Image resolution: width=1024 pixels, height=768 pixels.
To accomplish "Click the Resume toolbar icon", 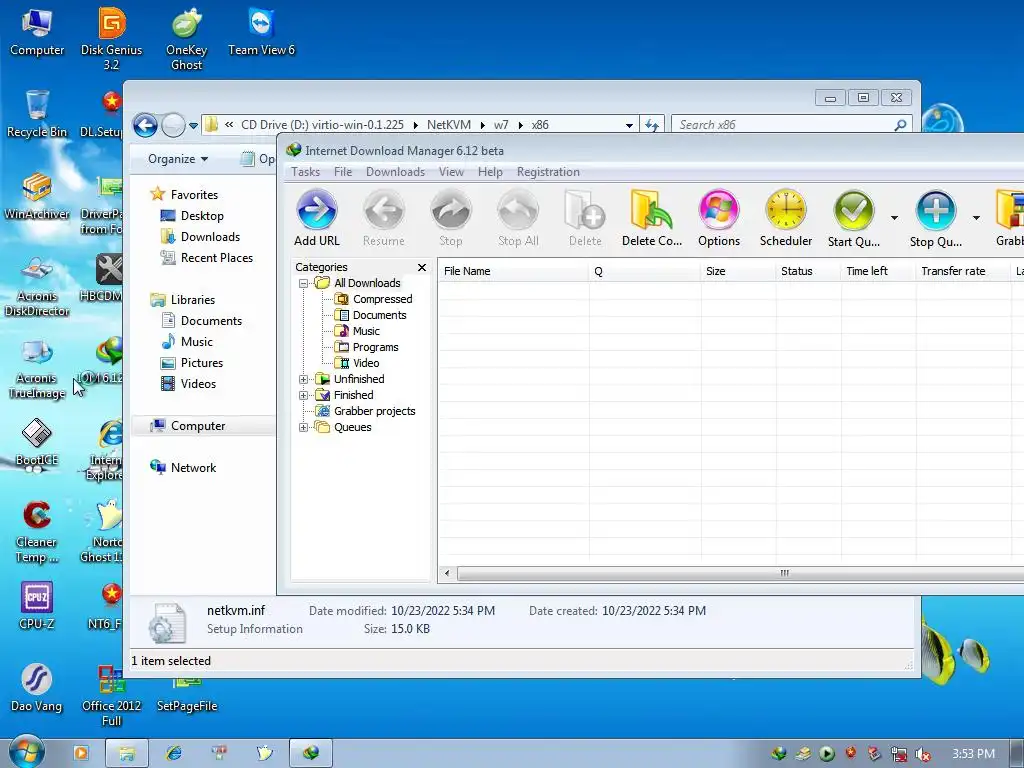I will (x=383, y=218).
